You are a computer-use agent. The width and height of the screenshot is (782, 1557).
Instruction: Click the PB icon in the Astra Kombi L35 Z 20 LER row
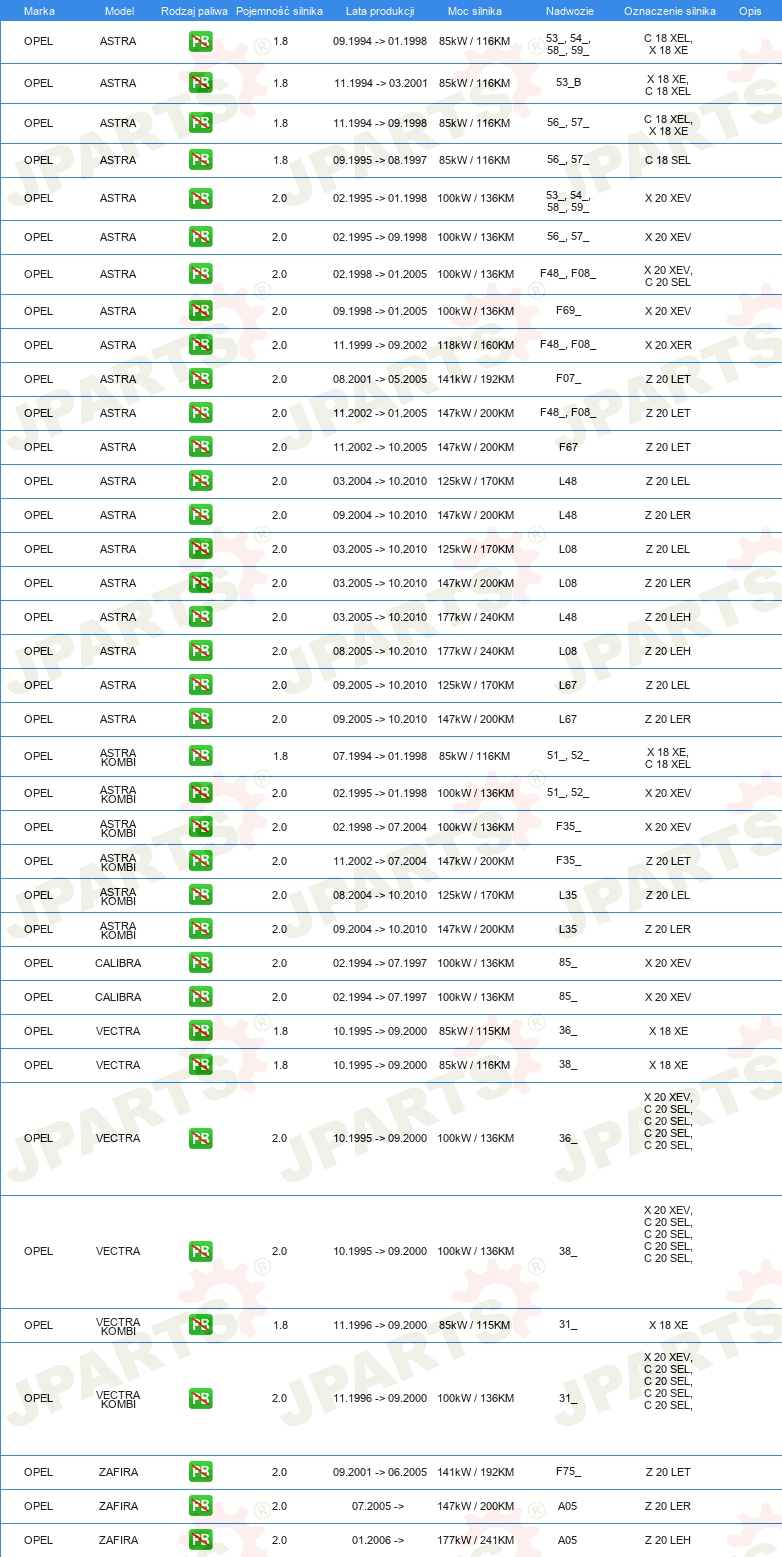pos(200,929)
